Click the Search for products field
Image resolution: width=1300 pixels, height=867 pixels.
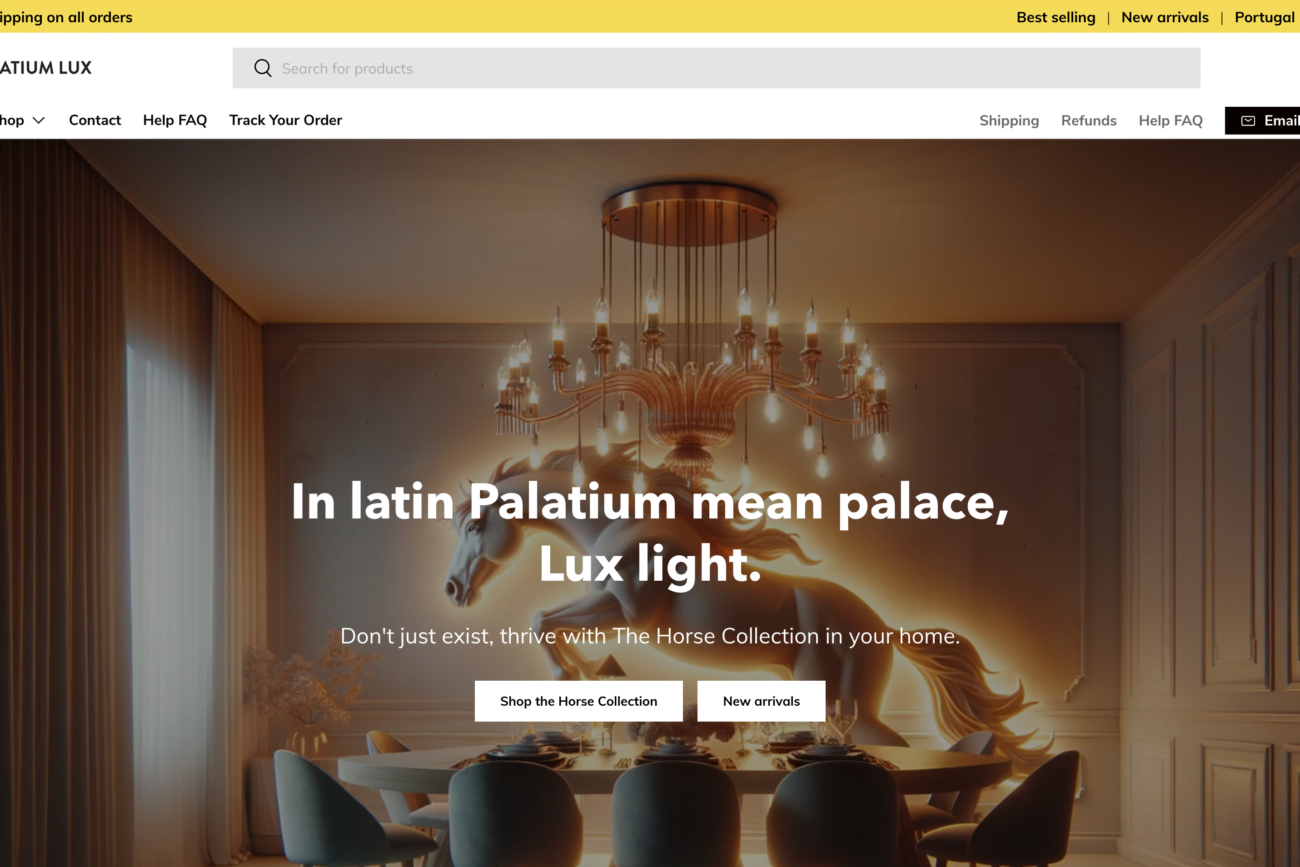coord(716,68)
